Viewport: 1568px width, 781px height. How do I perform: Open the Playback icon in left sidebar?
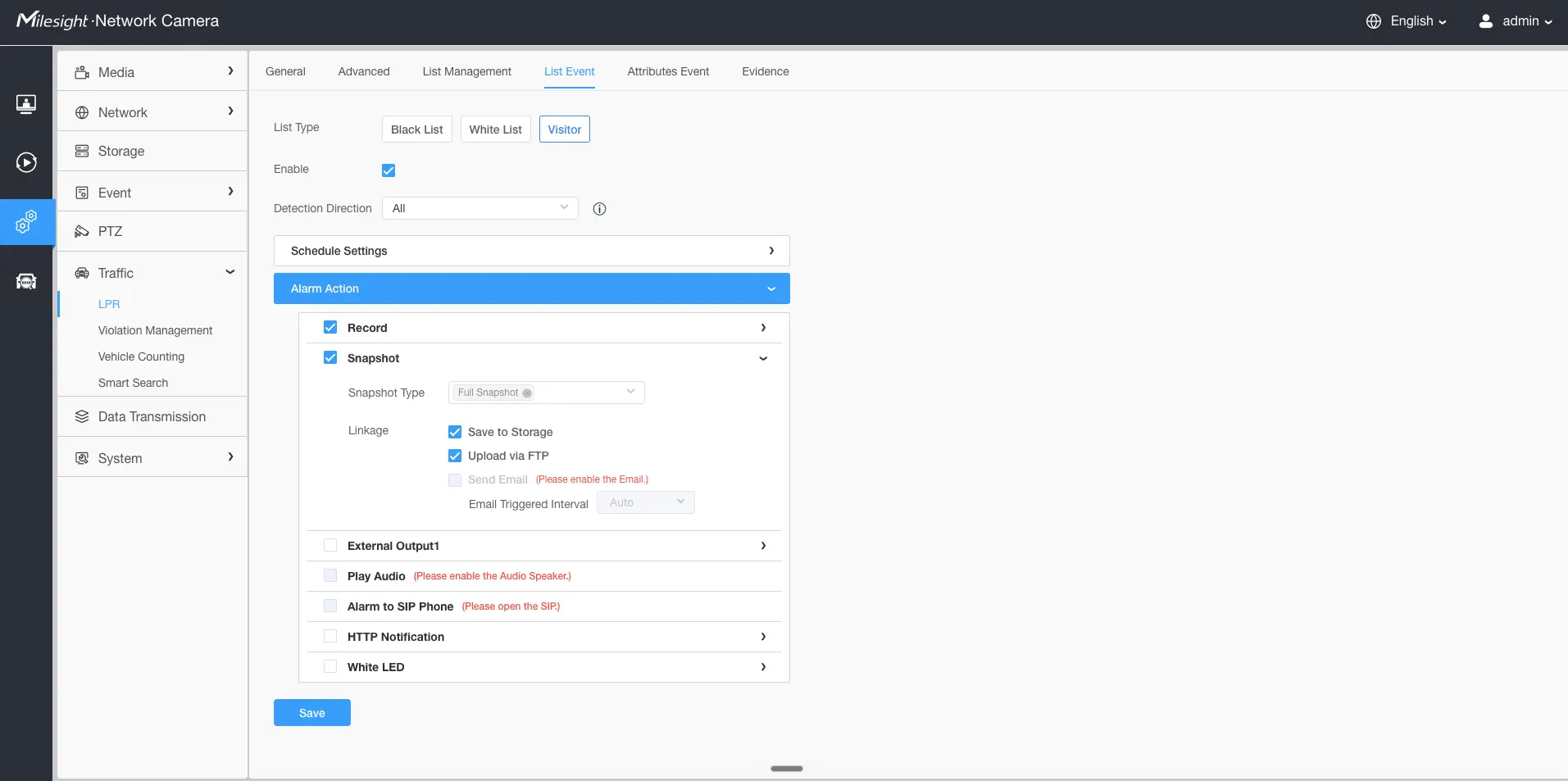[x=26, y=162]
